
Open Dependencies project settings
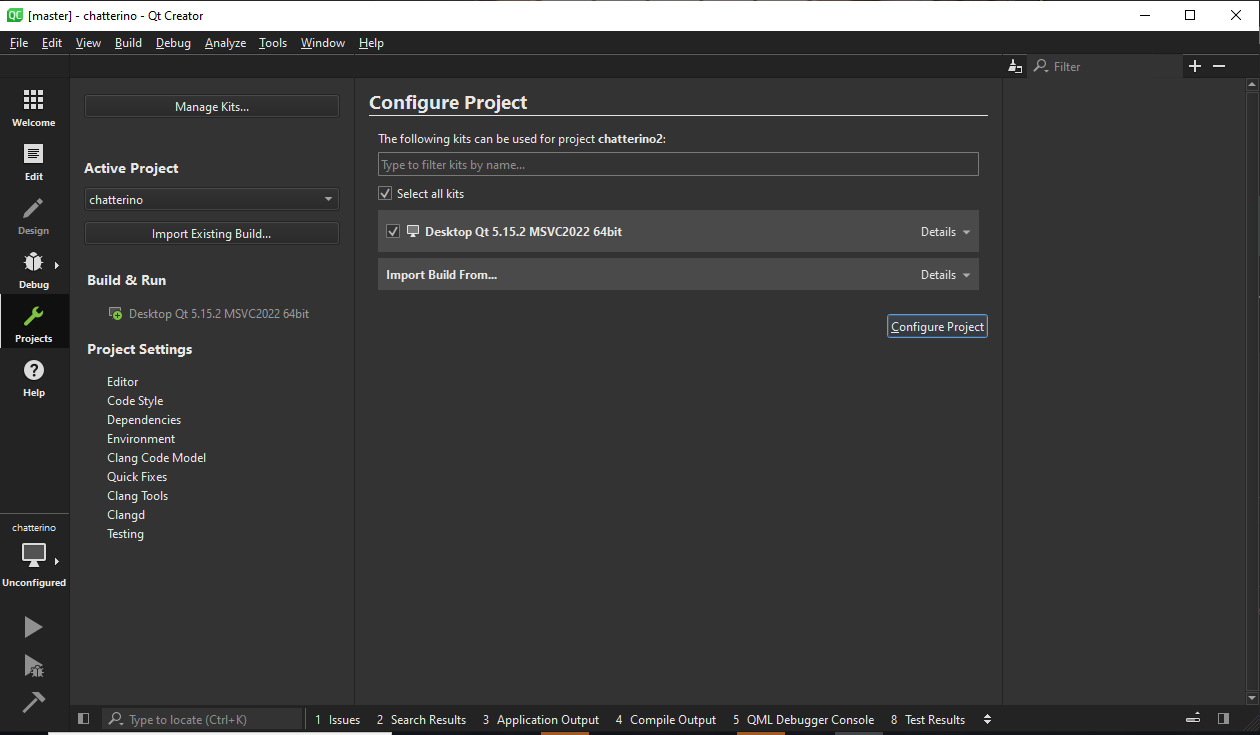[x=144, y=420]
